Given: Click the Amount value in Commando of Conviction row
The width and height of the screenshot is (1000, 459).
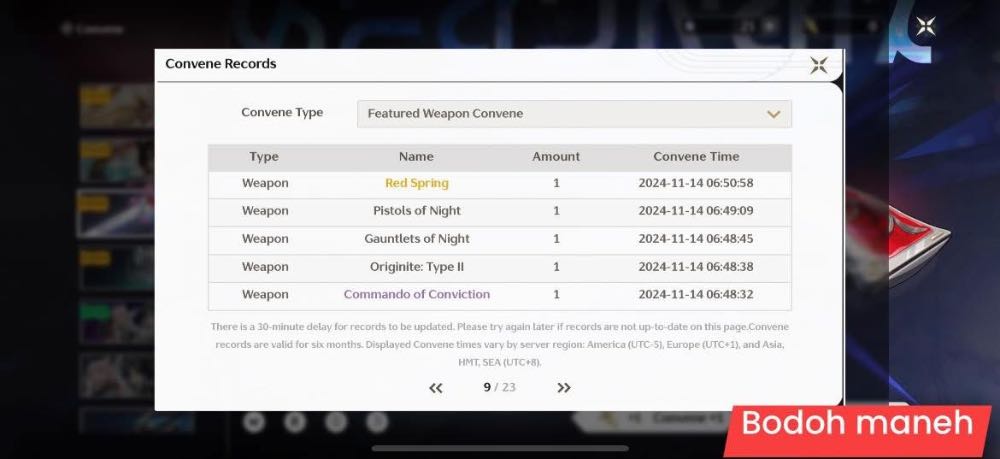Looking at the screenshot, I should click(x=556, y=295).
